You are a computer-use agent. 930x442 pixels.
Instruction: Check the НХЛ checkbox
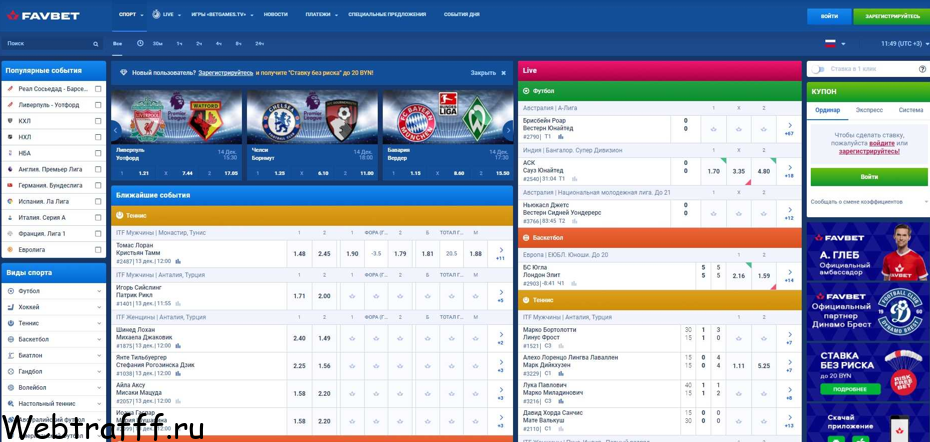98,137
